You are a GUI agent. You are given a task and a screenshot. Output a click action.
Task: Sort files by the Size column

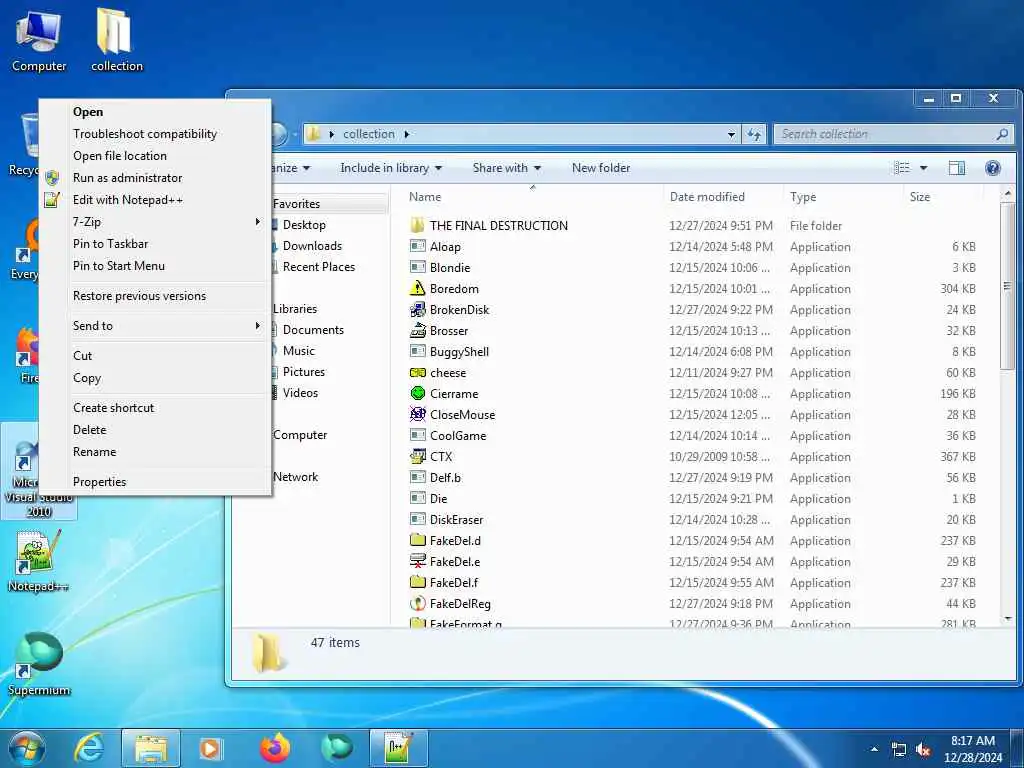point(944,197)
